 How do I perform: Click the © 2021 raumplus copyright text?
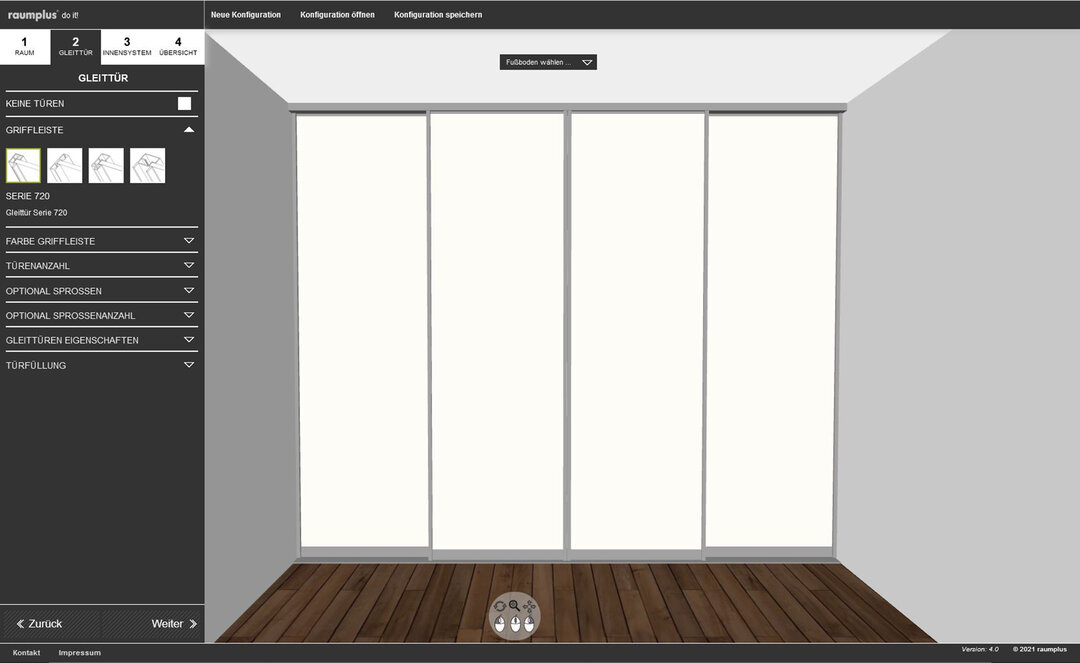coord(1039,649)
